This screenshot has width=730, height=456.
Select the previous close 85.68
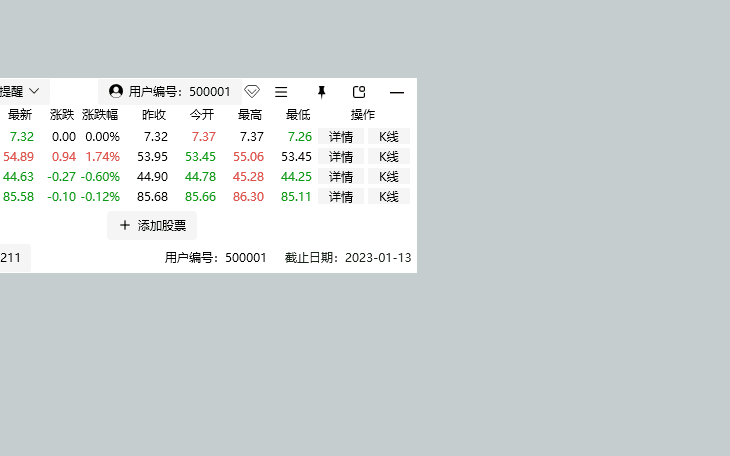click(x=152, y=197)
